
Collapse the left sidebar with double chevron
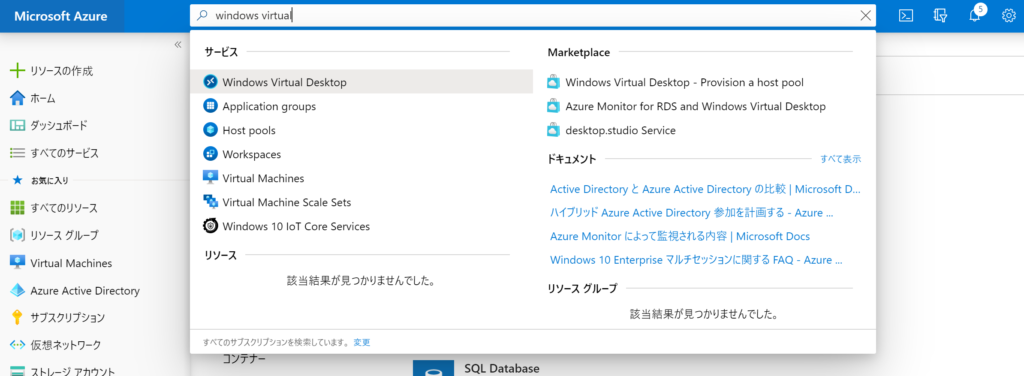click(178, 44)
